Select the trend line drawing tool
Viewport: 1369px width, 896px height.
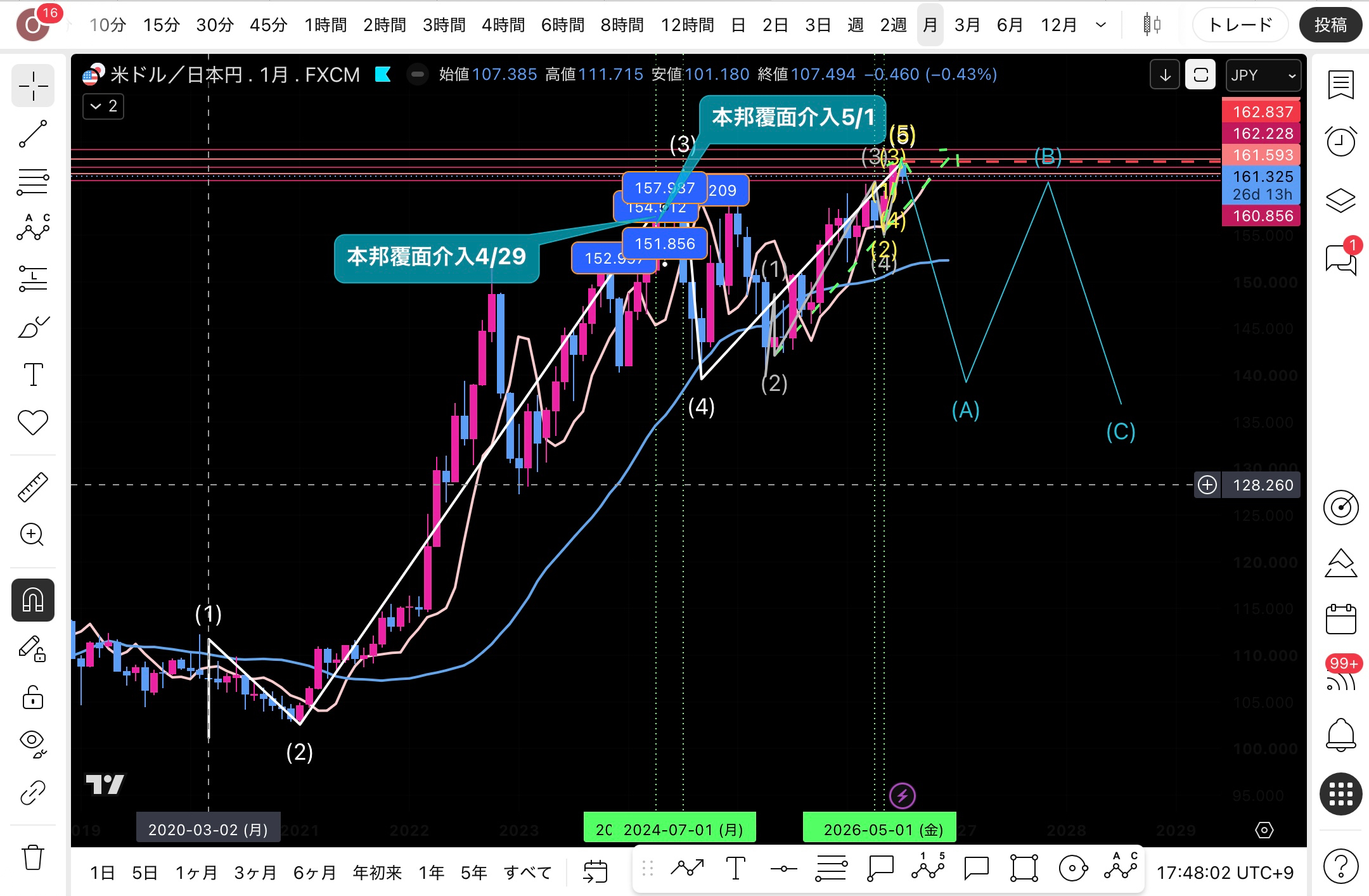pyautogui.click(x=33, y=134)
